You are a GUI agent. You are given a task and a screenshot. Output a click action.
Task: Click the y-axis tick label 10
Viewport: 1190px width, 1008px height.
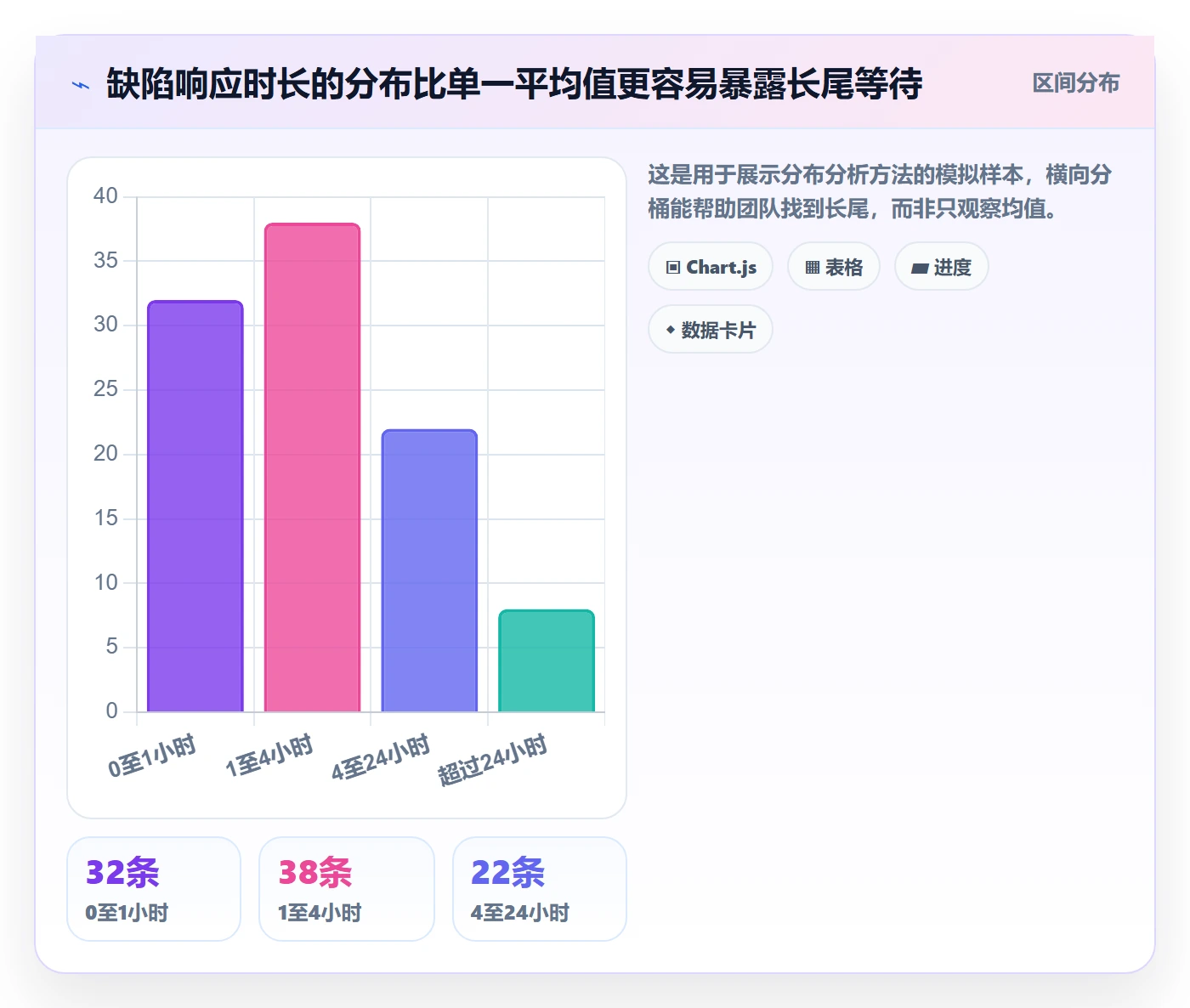click(x=106, y=583)
